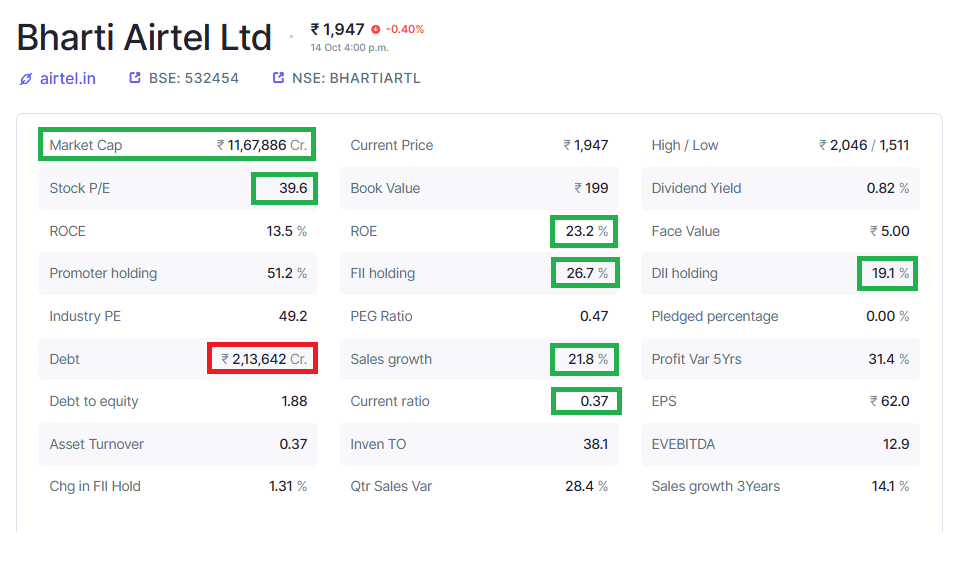Click the BSE external link icon

click(135, 78)
